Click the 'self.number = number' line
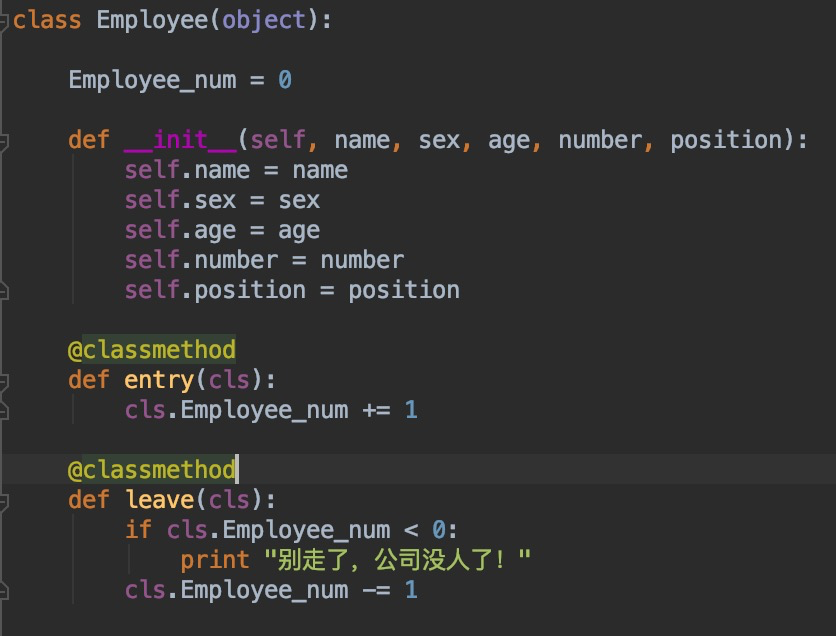The image size is (836, 636). (264, 261)
